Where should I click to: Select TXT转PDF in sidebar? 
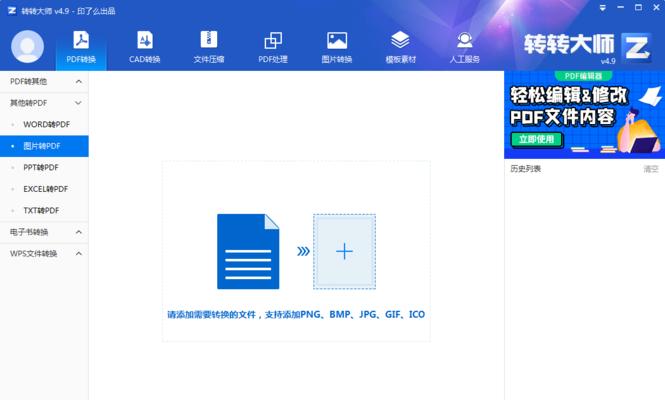(x=44, y=210)
